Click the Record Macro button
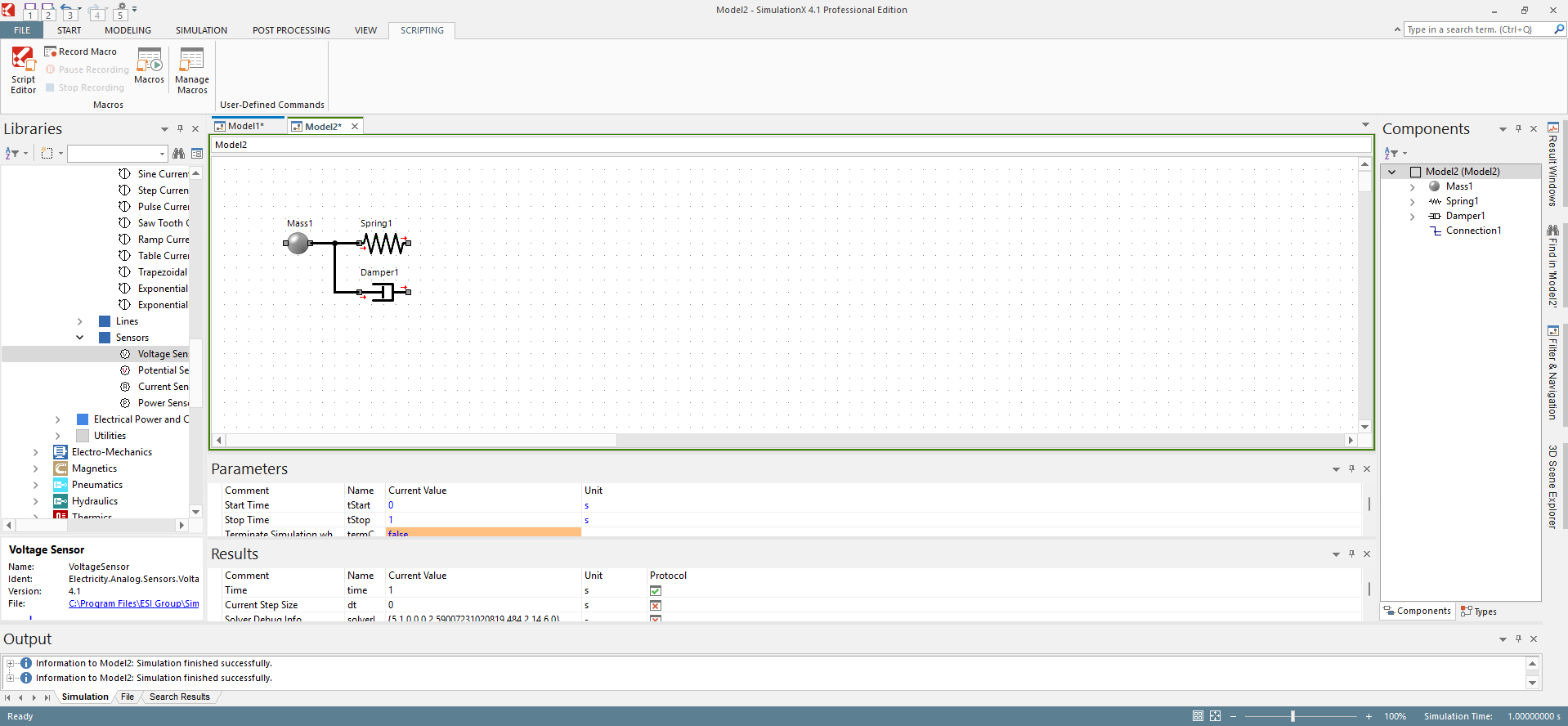The width and height of the screenshot is (1568, 726). click(x=81, y=52)
